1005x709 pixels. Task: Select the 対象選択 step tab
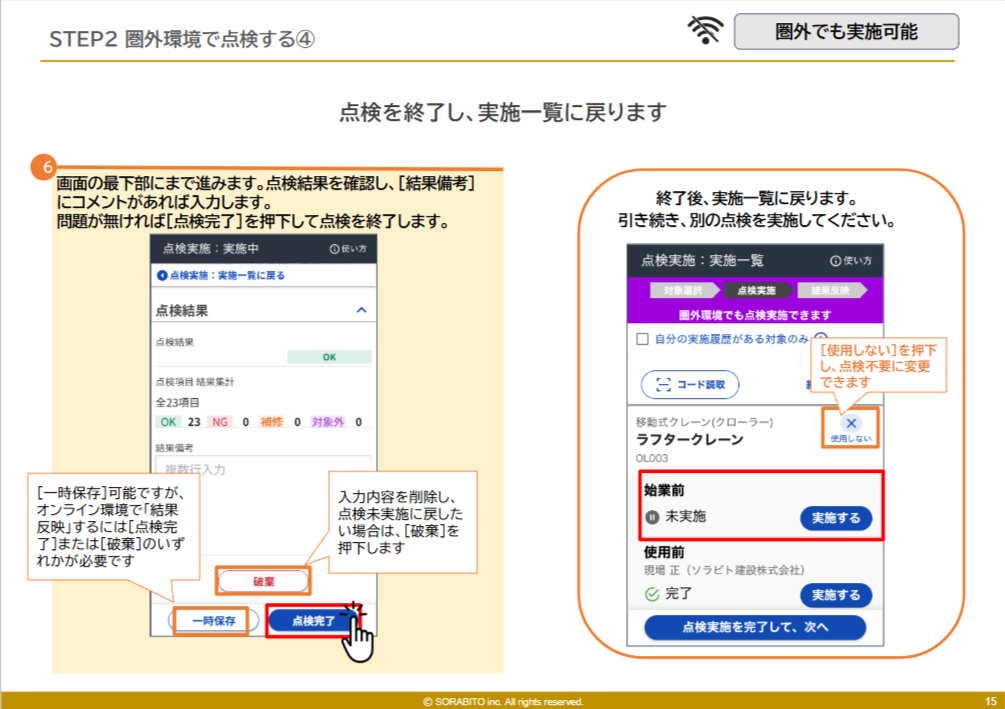(683, 291)
